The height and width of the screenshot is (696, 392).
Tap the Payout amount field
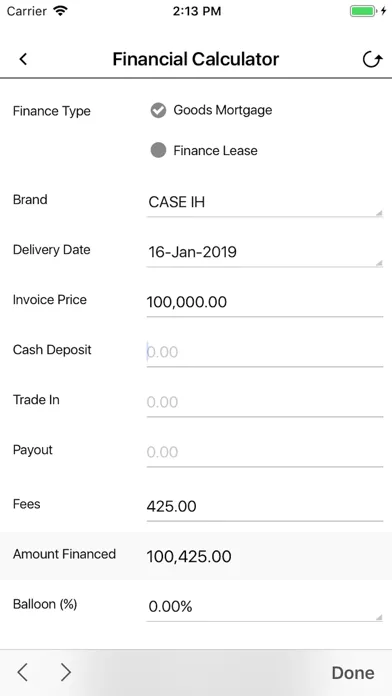[x=265, y=453]
